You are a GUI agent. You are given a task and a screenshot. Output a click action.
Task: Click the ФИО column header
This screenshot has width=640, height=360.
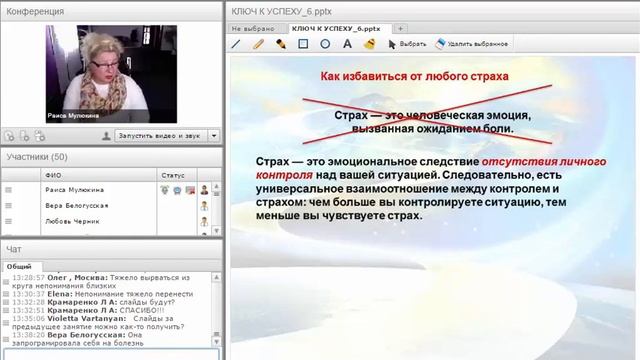pyautogui.click(x=98, y=175)
